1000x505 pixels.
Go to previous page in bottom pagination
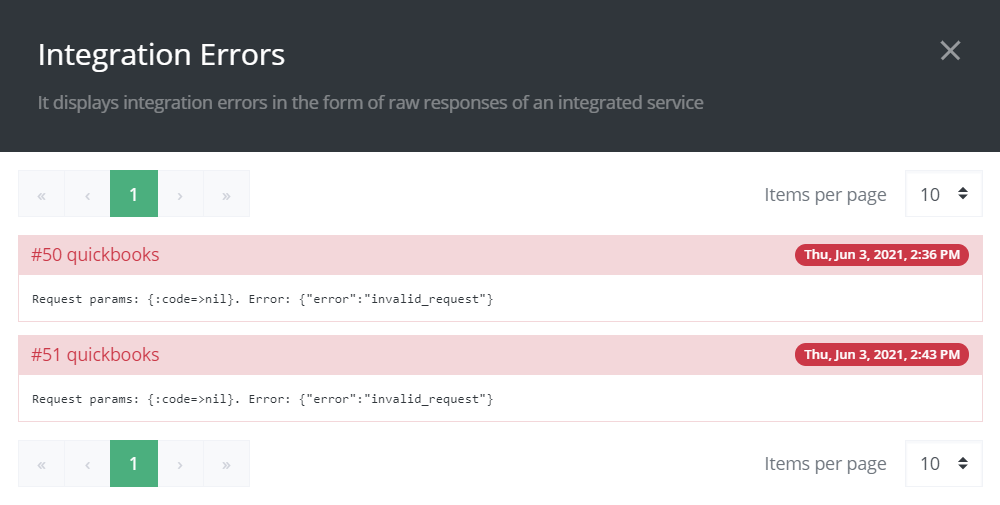(x=87, y=464)
